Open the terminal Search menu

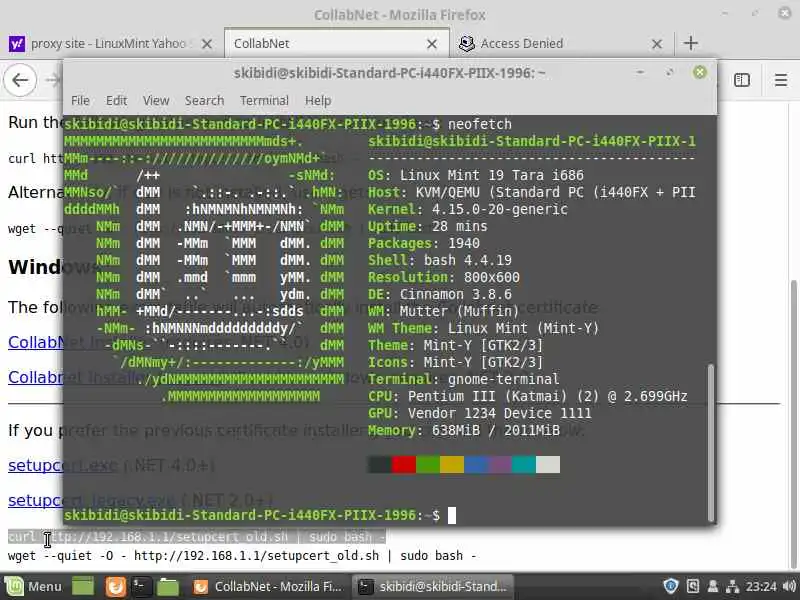tap(204, 101)
